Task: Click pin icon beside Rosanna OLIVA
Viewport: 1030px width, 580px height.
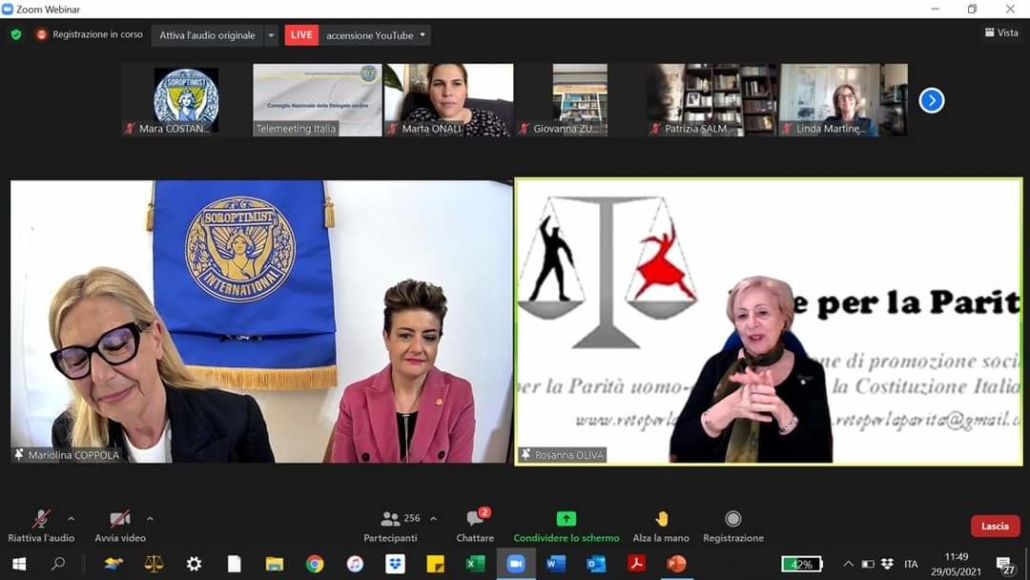Action: (526, 455)
